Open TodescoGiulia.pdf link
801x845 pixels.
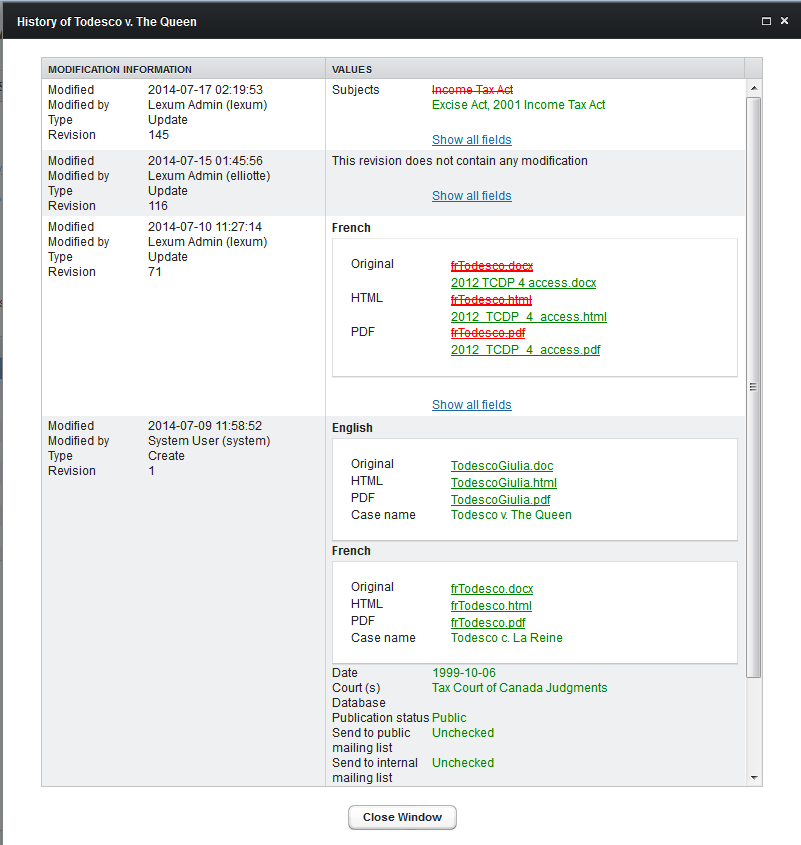[x=500, y=500]
